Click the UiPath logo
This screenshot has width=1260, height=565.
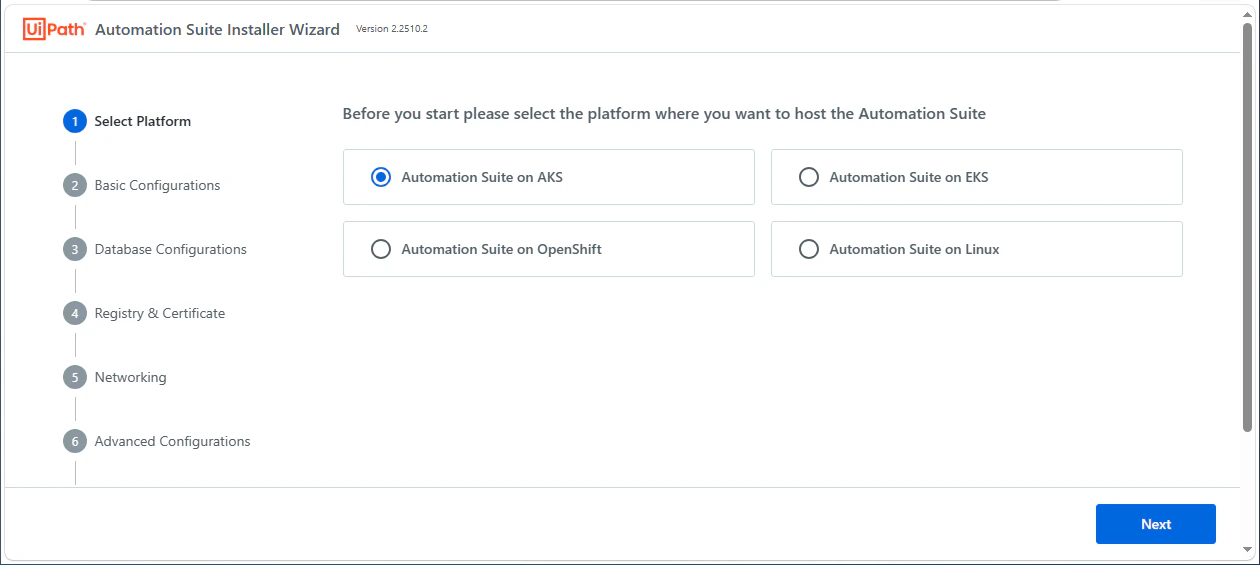tap(54, 30)
